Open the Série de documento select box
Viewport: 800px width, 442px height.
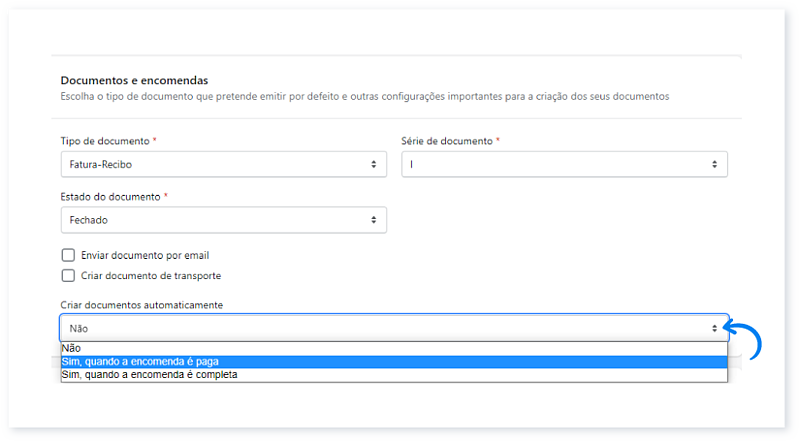point(564,164)
